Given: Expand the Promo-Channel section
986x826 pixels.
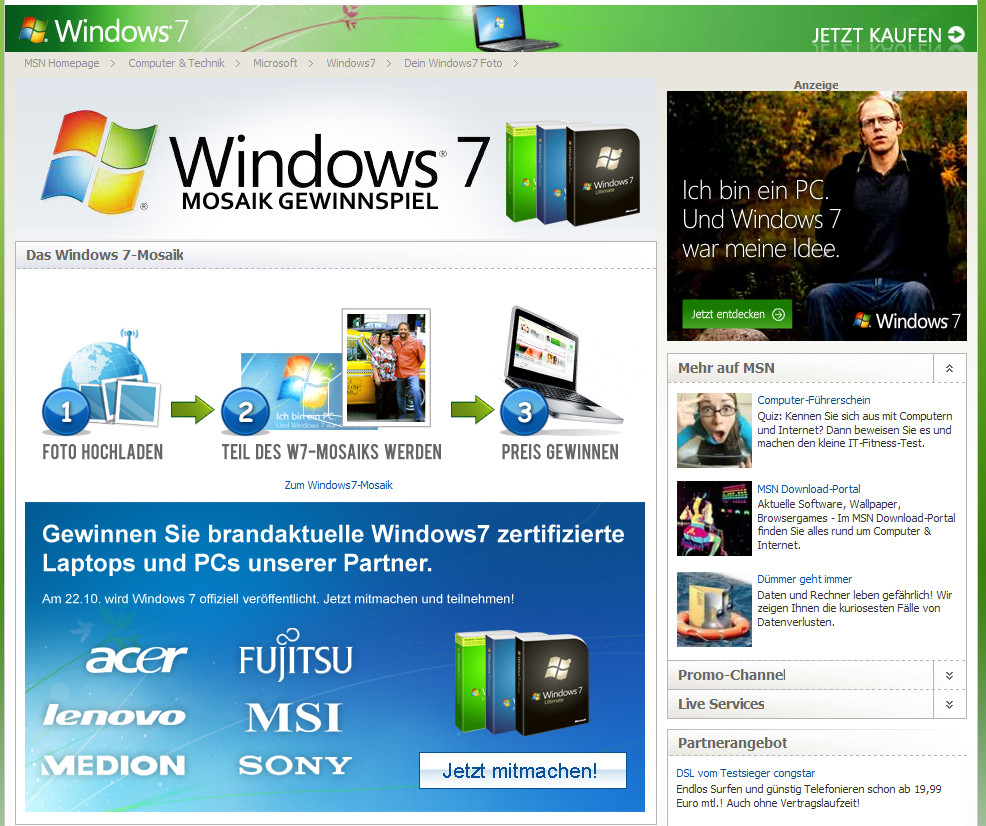Looking at the screenshot, I should pyautogui.click(x=950, y=675).
